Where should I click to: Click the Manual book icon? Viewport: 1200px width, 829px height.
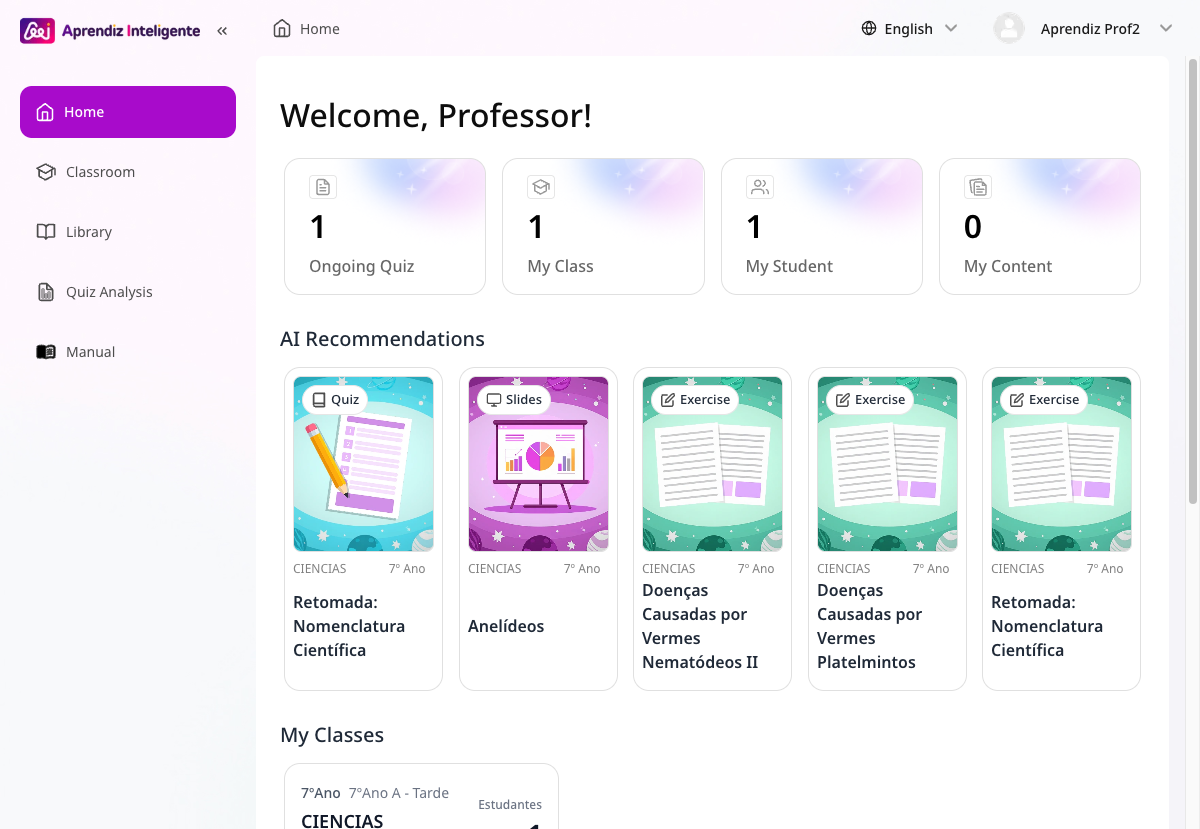pos(46,352)
